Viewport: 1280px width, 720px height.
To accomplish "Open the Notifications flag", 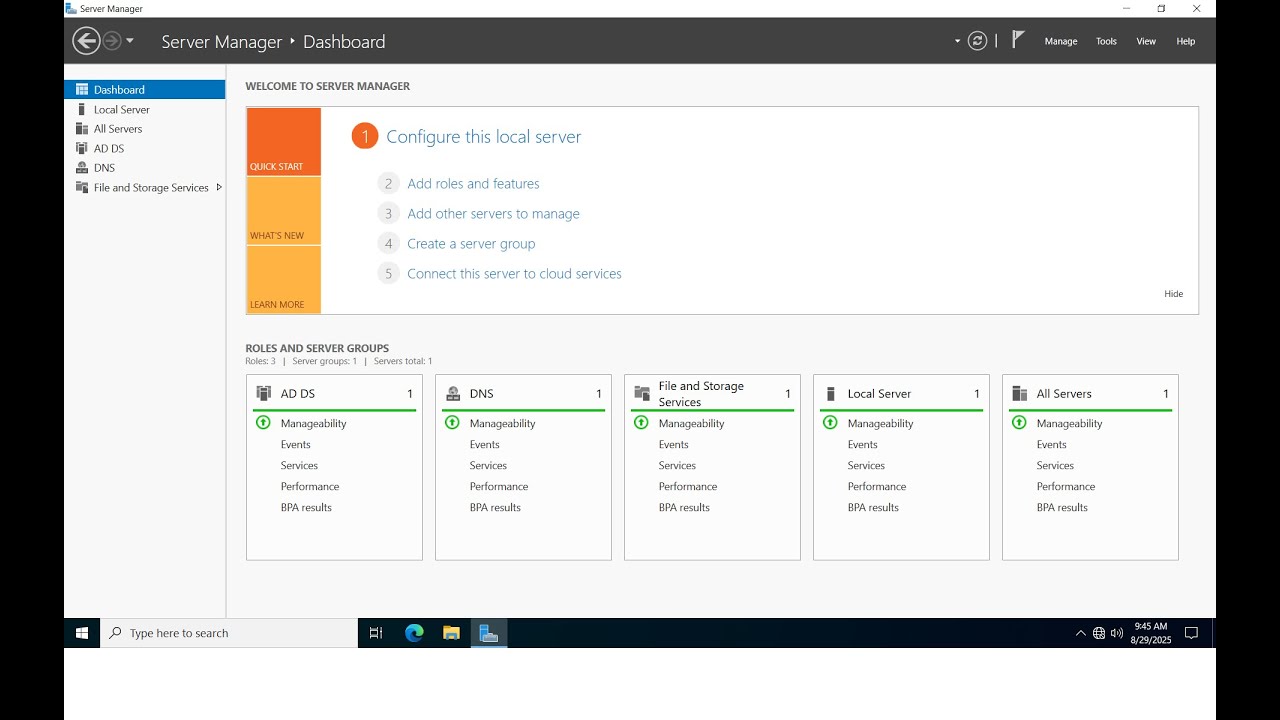I will tap(1018, 40).
